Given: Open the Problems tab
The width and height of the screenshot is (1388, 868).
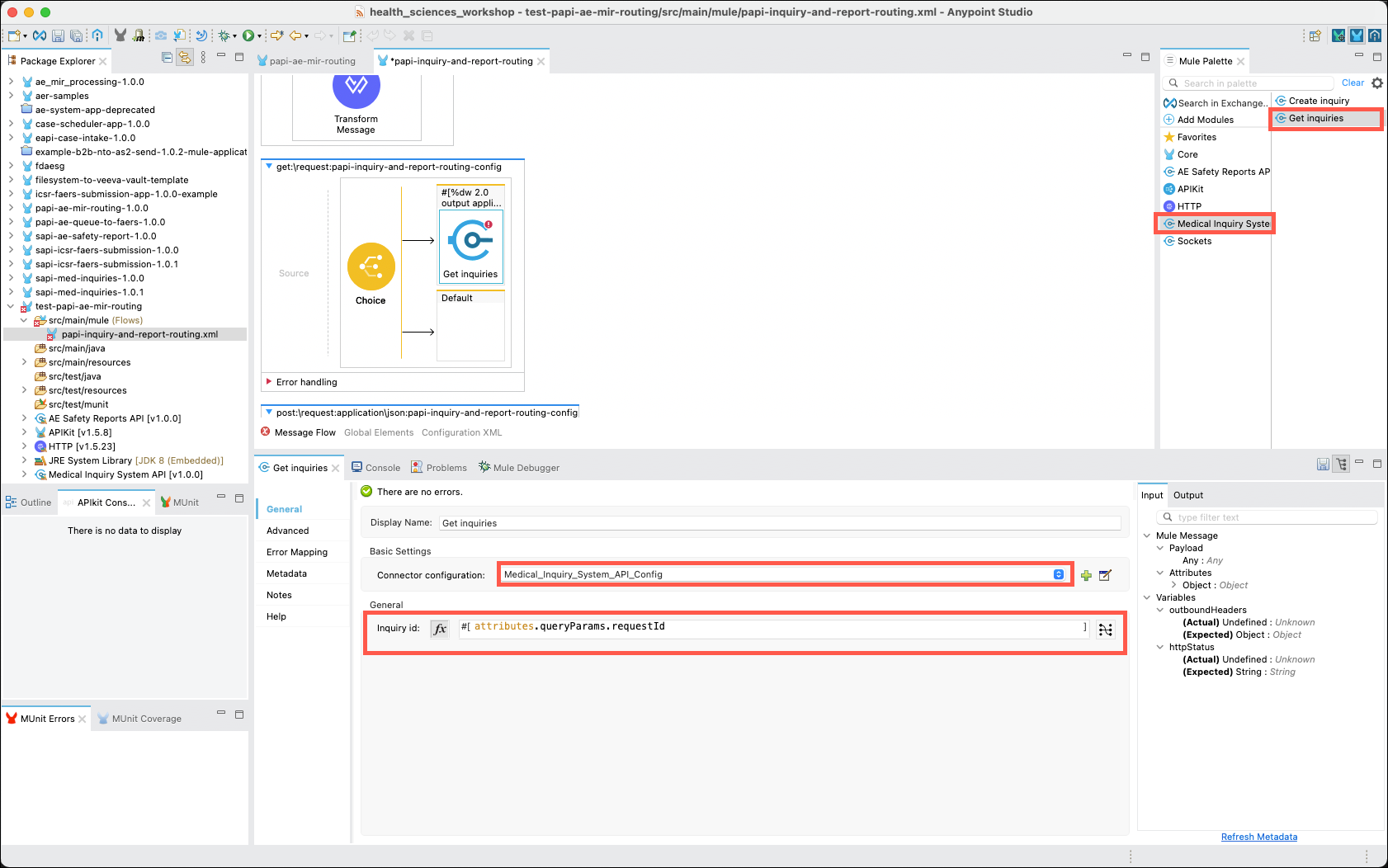Looking at the screenshot, I should (x=439, y=468).
